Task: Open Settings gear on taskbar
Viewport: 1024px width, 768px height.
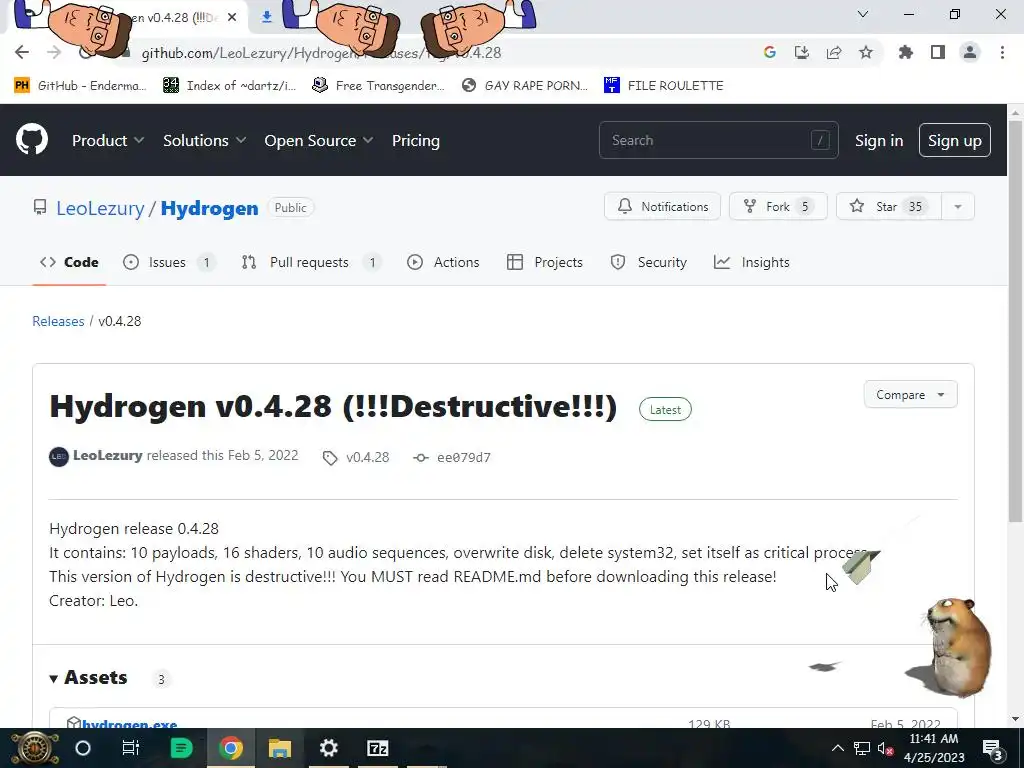Action: 328,748
